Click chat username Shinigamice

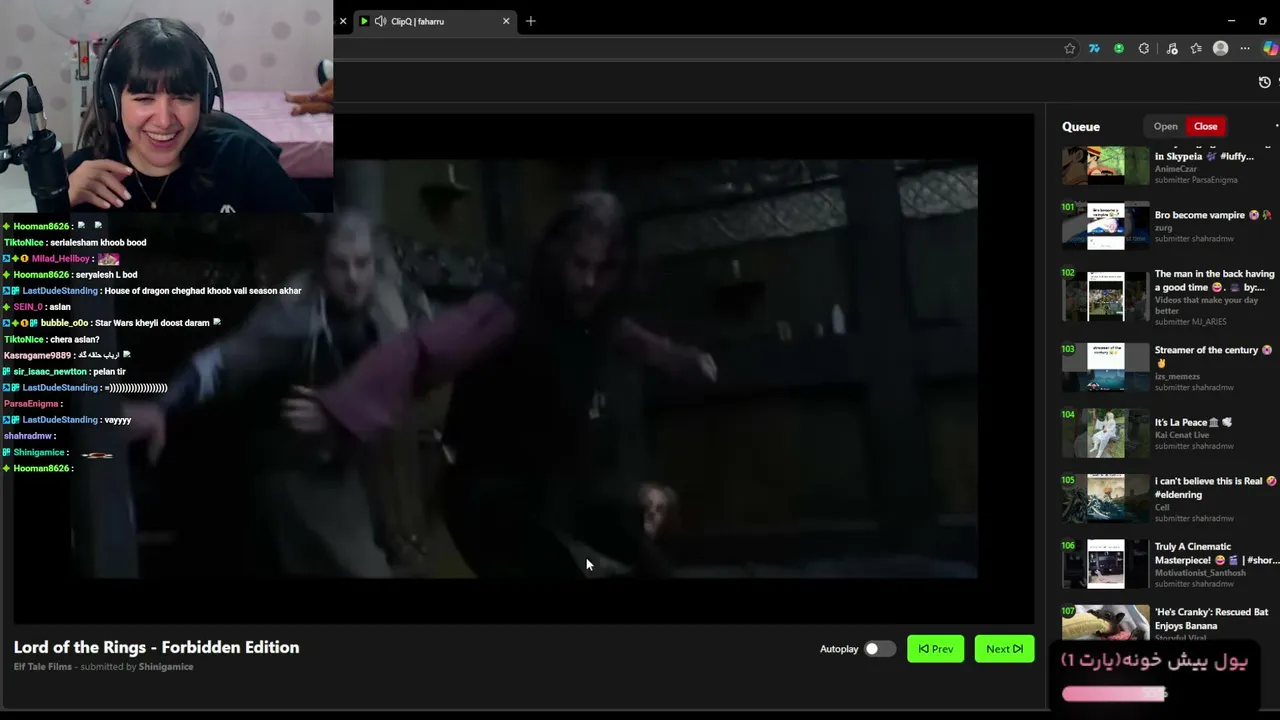click(x=39, y=452)
